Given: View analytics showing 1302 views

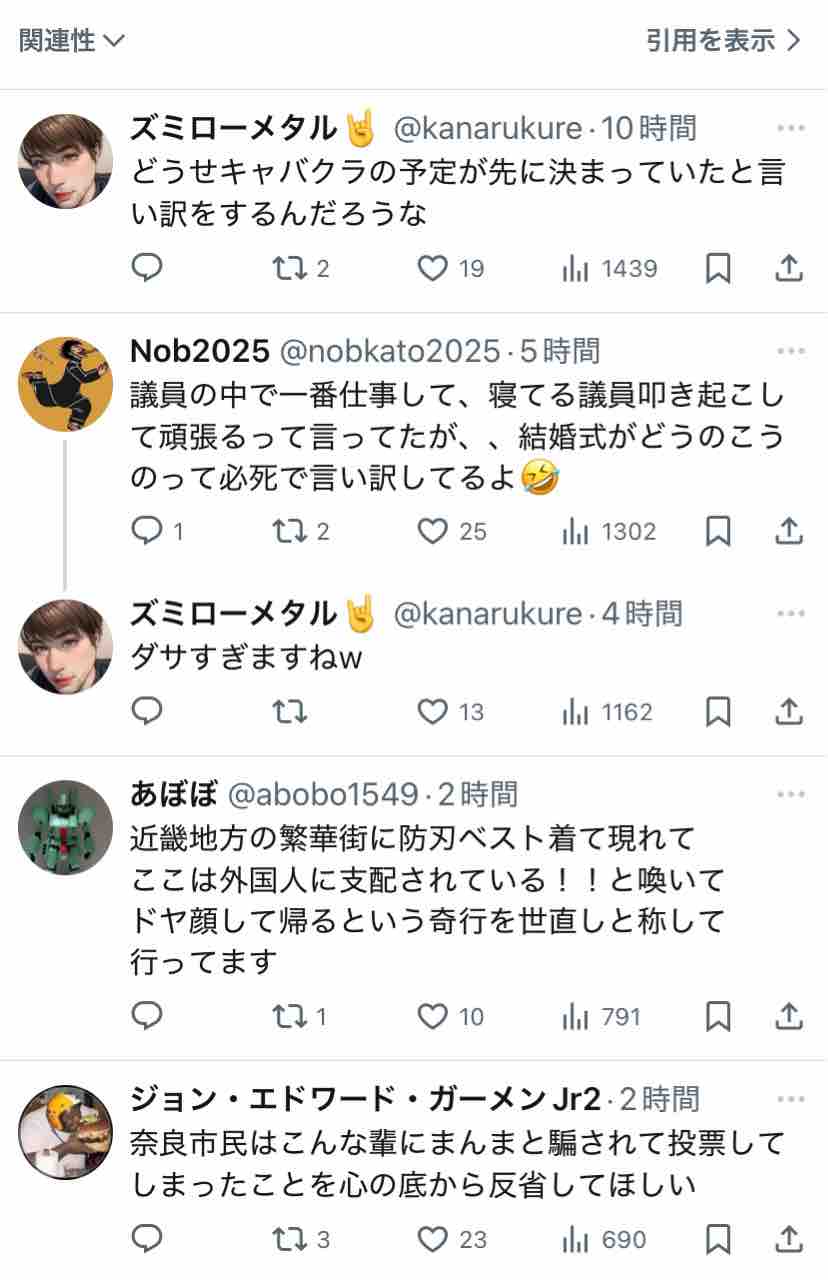Looking at the screenshot, I should (609, 531).
